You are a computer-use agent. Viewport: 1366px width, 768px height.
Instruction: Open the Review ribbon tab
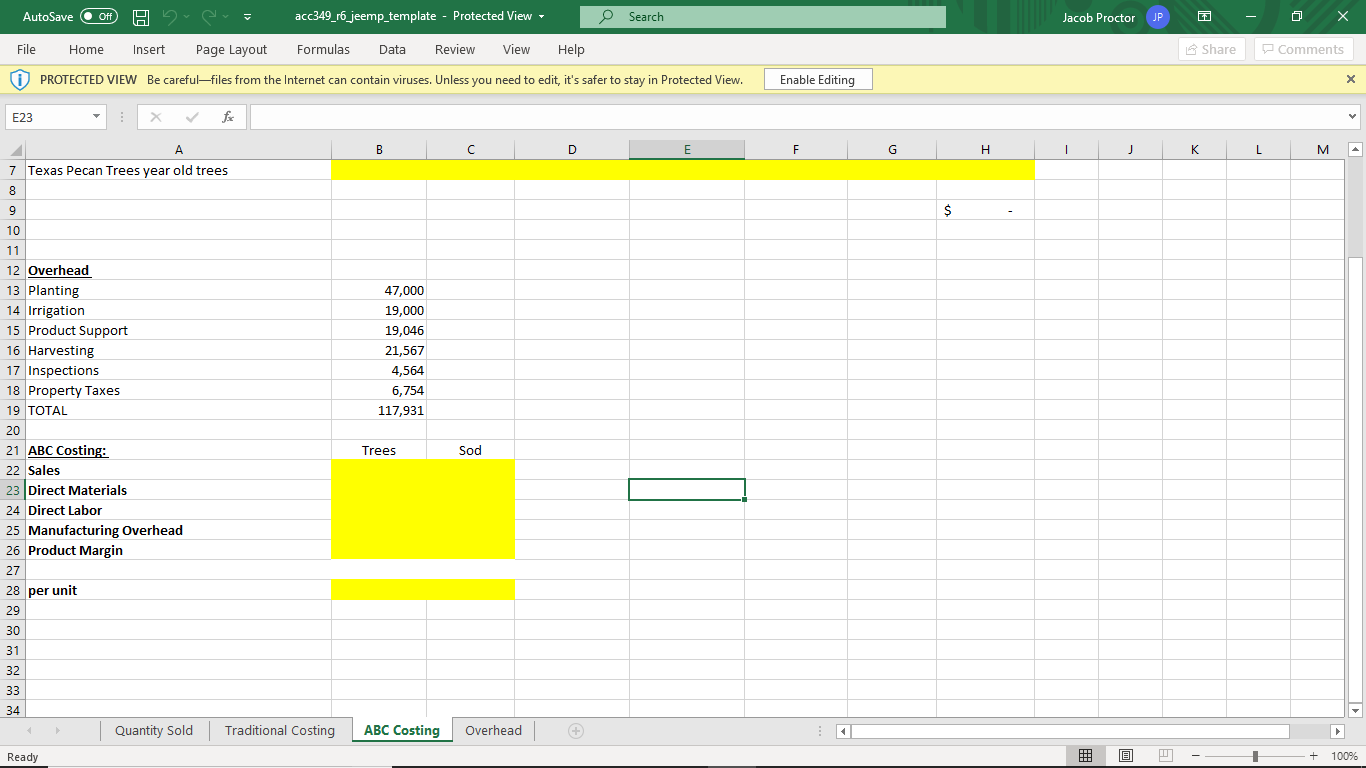coord(455,49)
